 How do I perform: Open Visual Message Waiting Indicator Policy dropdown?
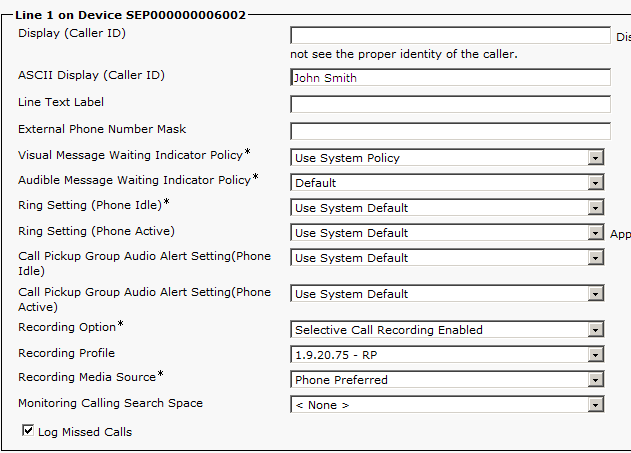coord(596,158)
